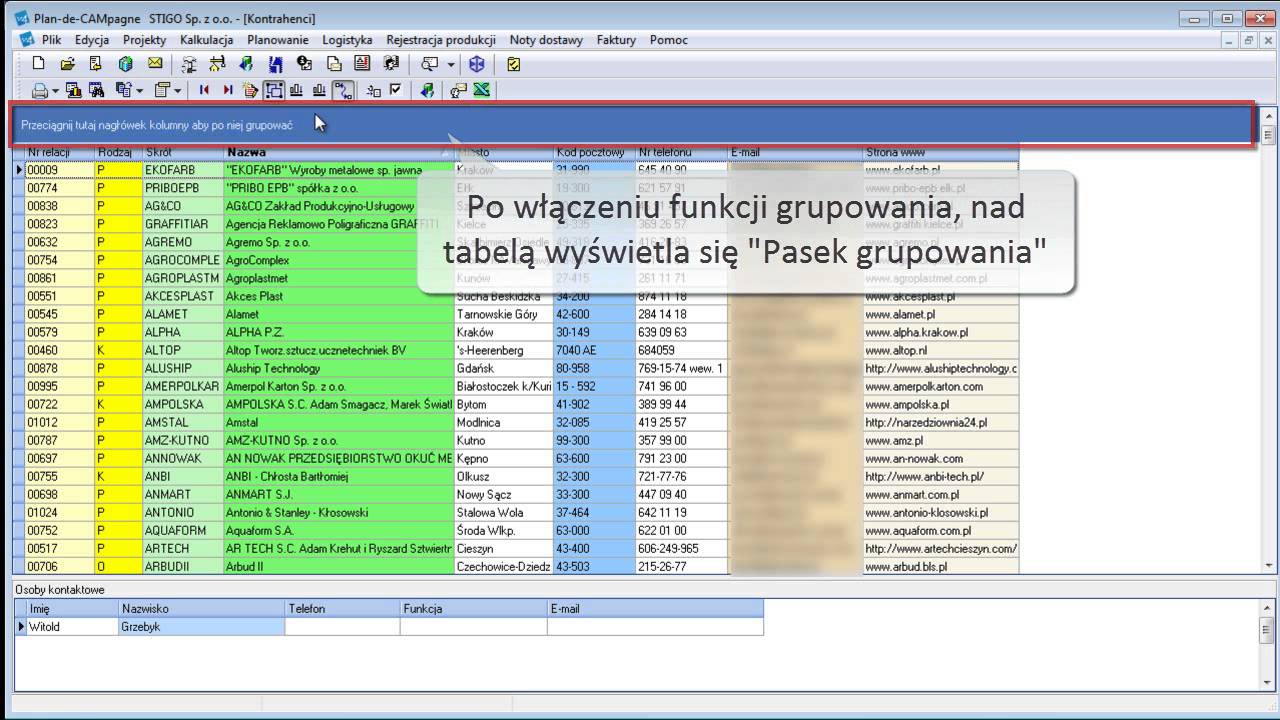Toggle the grouping bar toolbar button
This screenshot has height=720, width=1280.
pyautogui.click(x=274, y=90)
